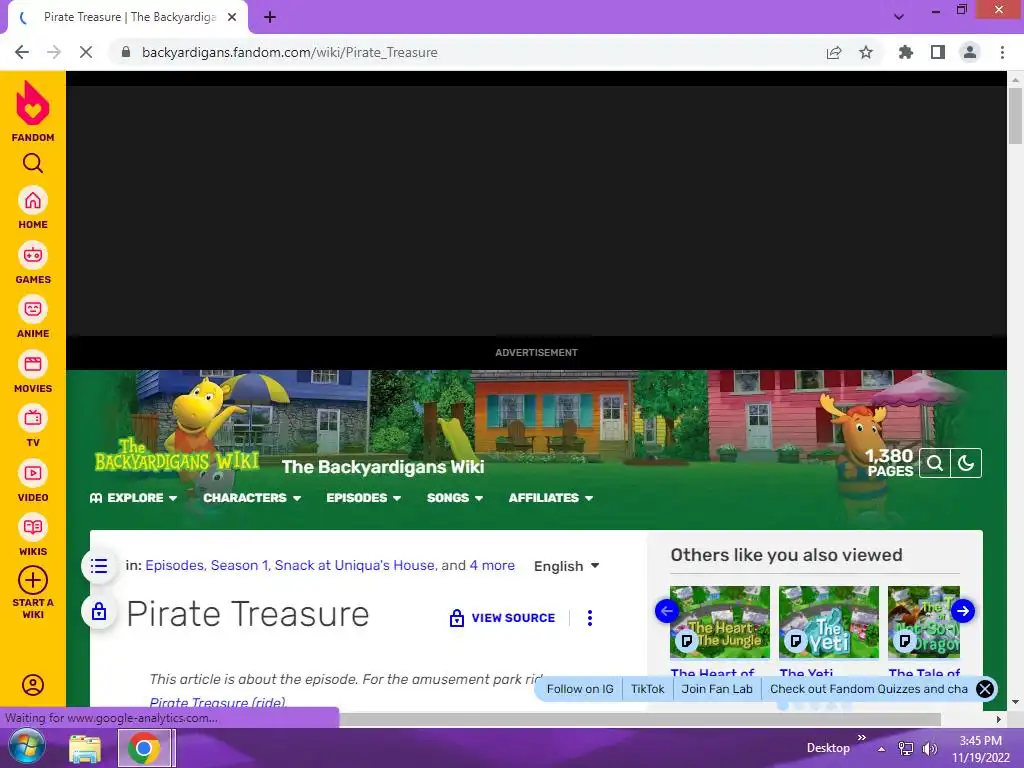The image size is (1024, 768).
Task: Click the taskbar clock 3:45 PM
Action: tap(980, 741)
